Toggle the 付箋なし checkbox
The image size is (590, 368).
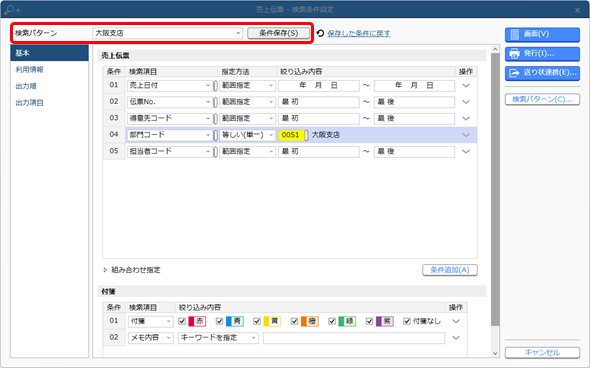click(407, 321)
